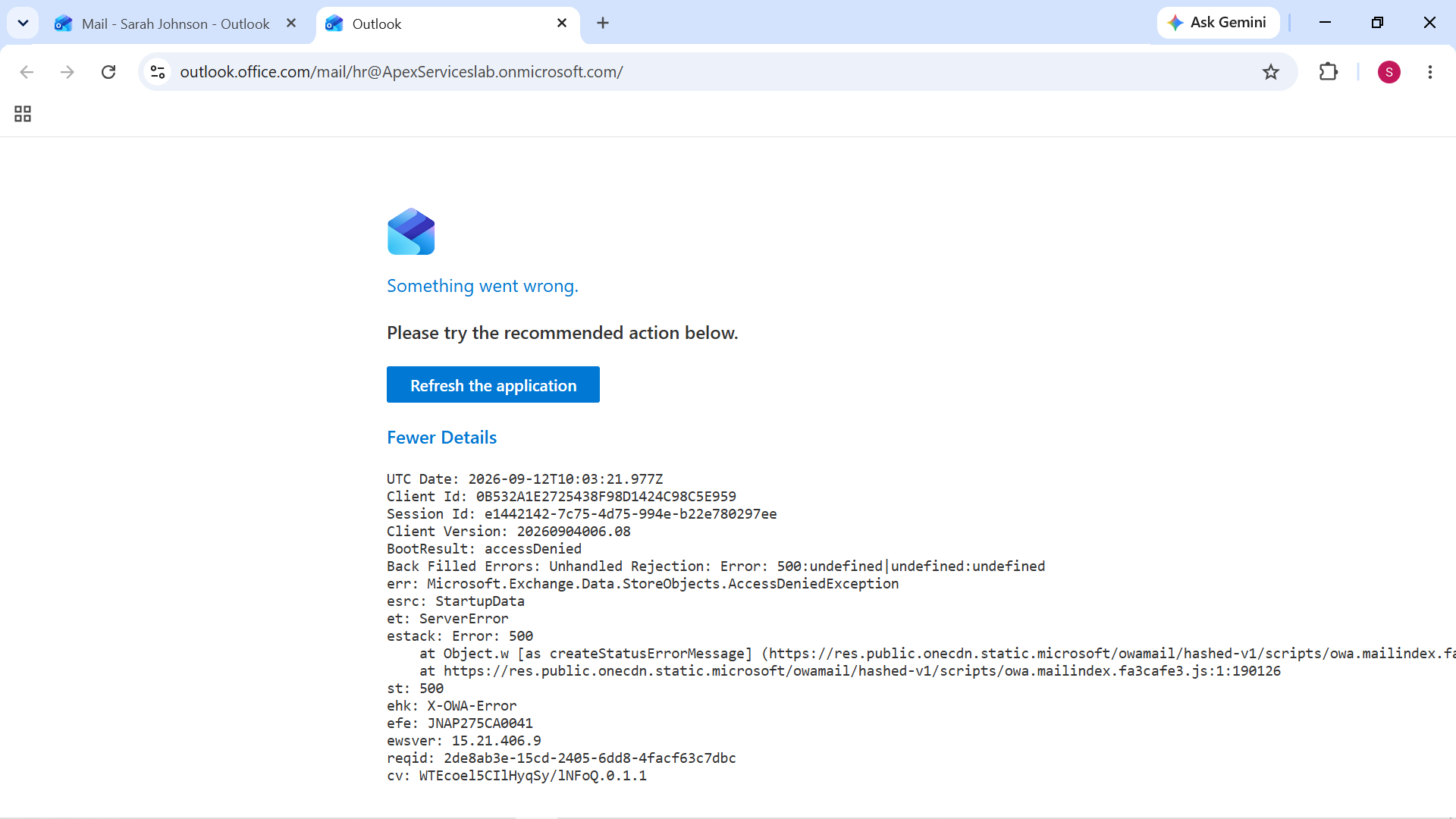View site information icon in address bar
The width and height of the screenshot is (1456, 819).
click(158, 72)
